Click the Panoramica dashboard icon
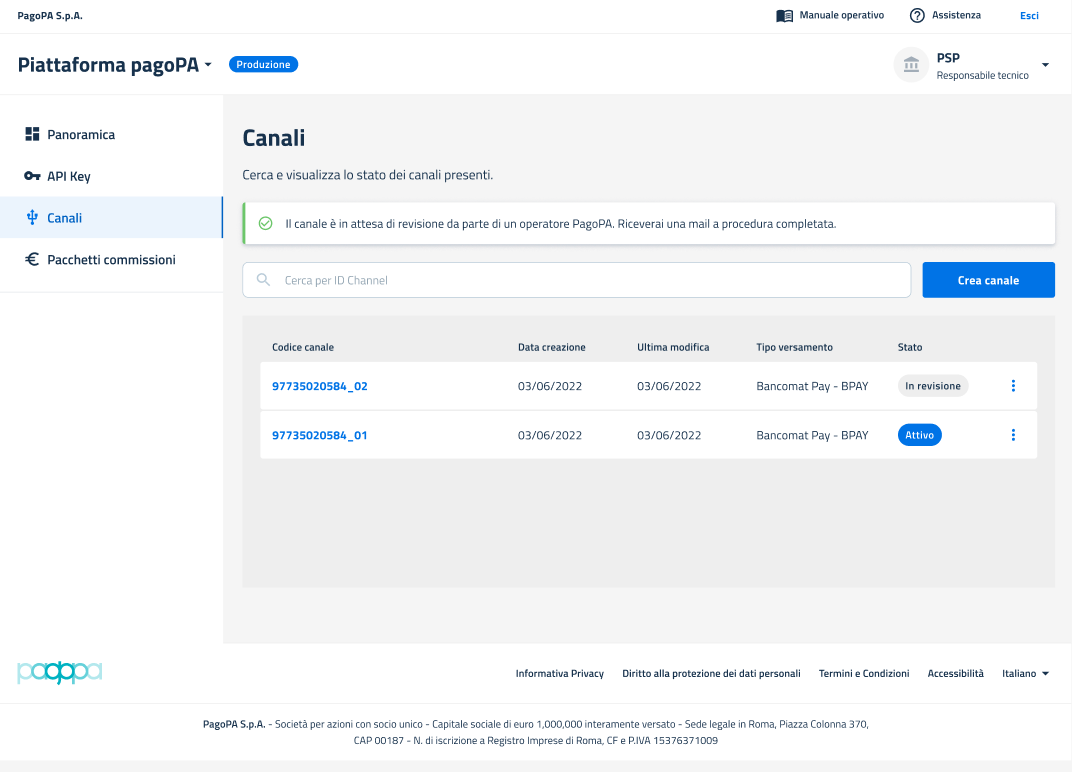This screenshot has width=1072, height=772. tap(32, 134)
